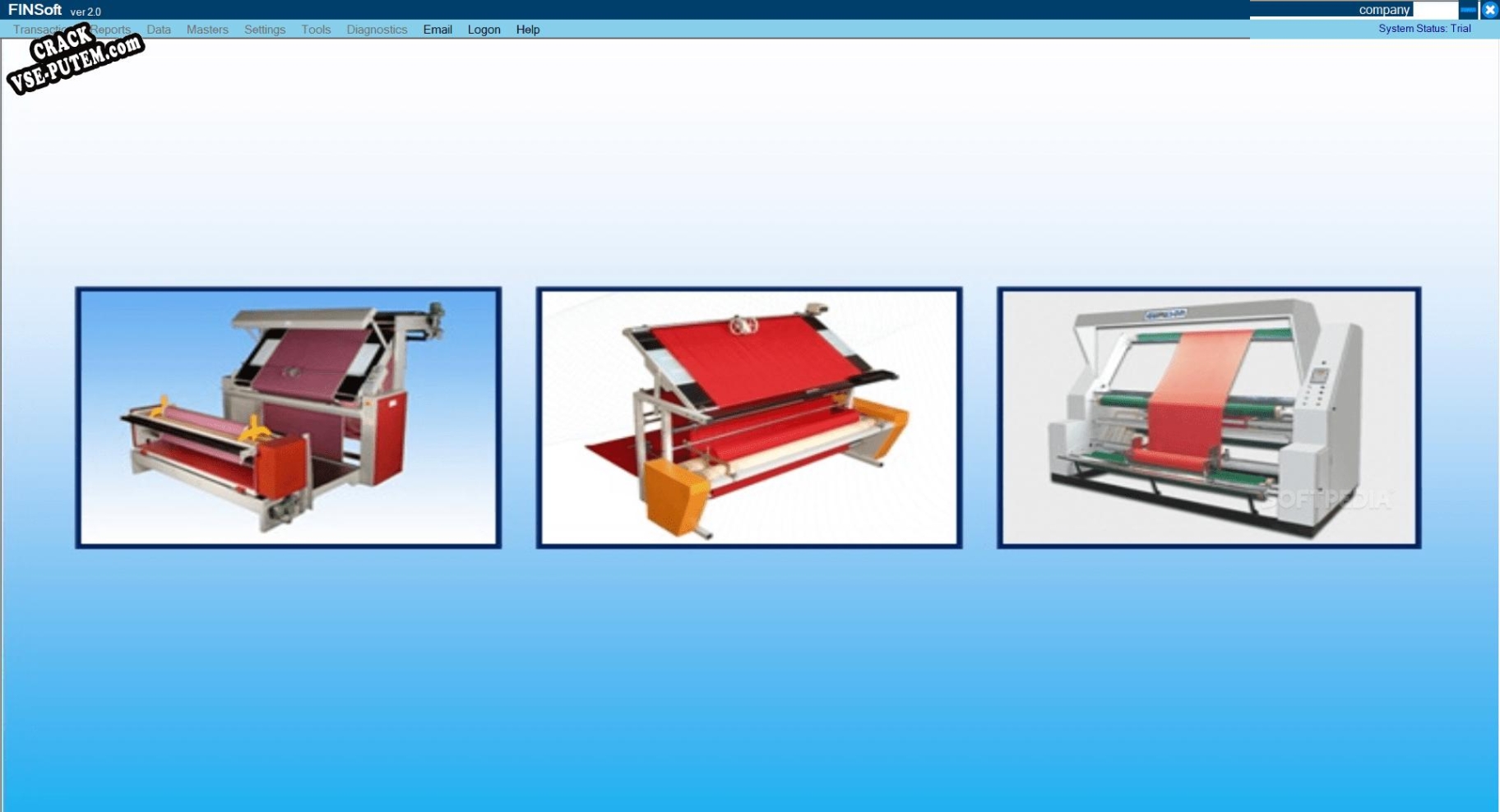
Task: Select the red inspection table machine image
Action: point(749,418)
